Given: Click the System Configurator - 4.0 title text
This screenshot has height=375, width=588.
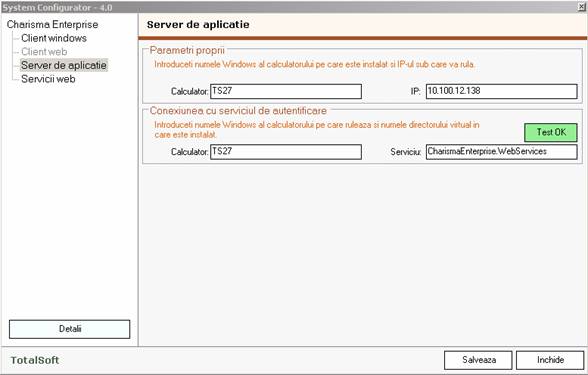Looking at the screenshot, I should 57,8.
